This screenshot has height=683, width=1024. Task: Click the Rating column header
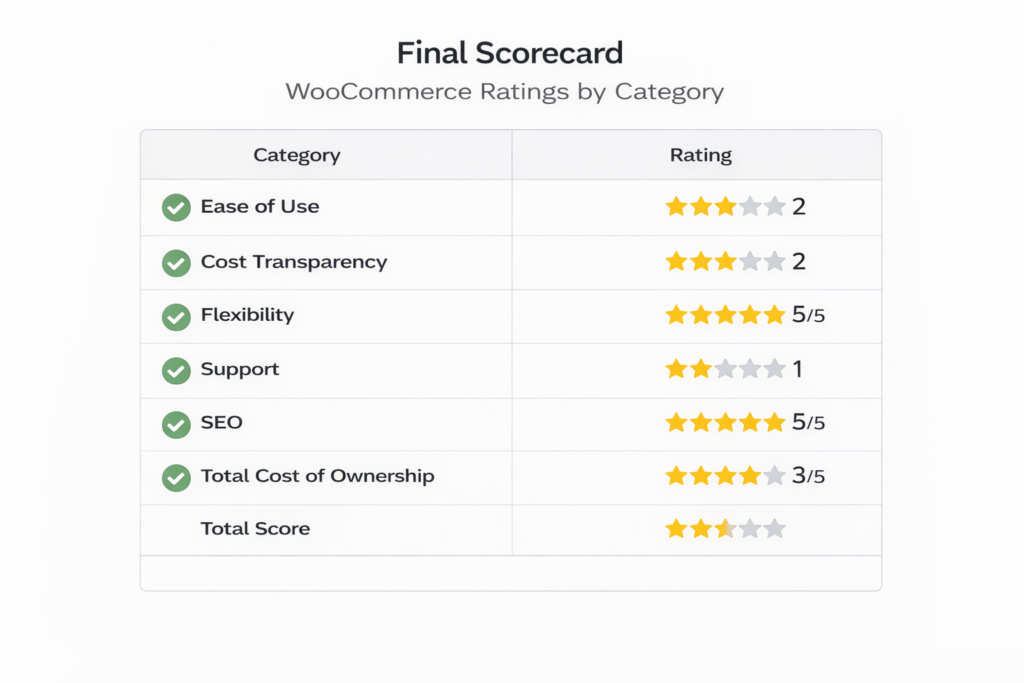tap(700, 155)
